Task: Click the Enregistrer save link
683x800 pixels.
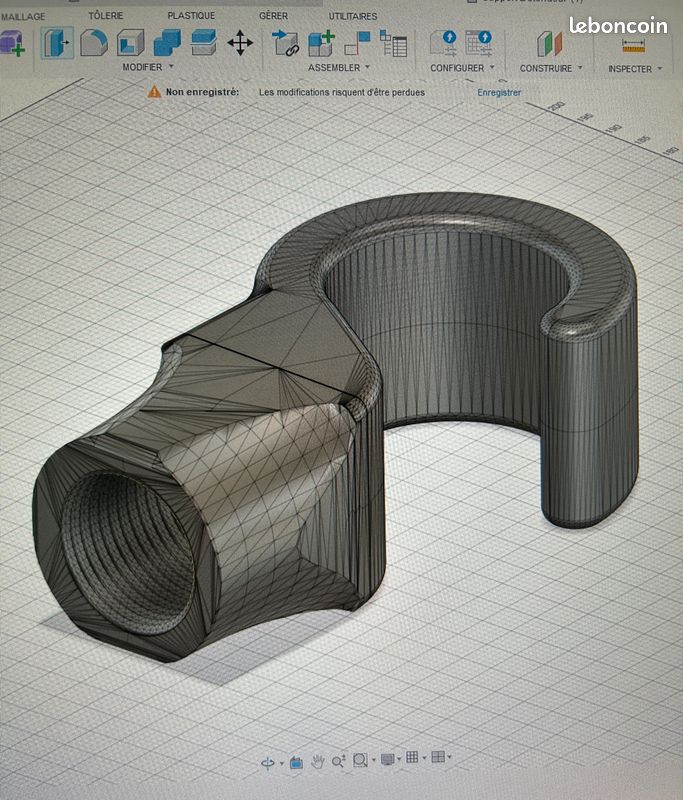Action: point(499,92)
